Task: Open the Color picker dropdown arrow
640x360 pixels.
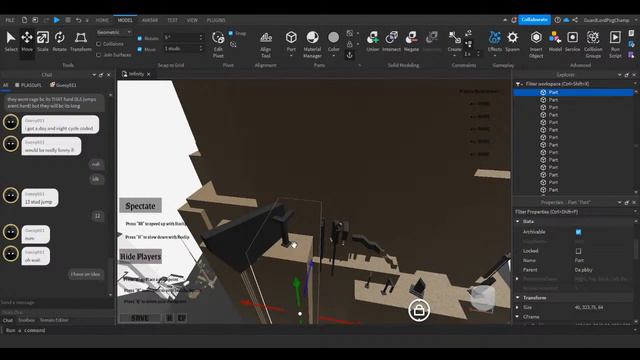Action: [333, 56]
